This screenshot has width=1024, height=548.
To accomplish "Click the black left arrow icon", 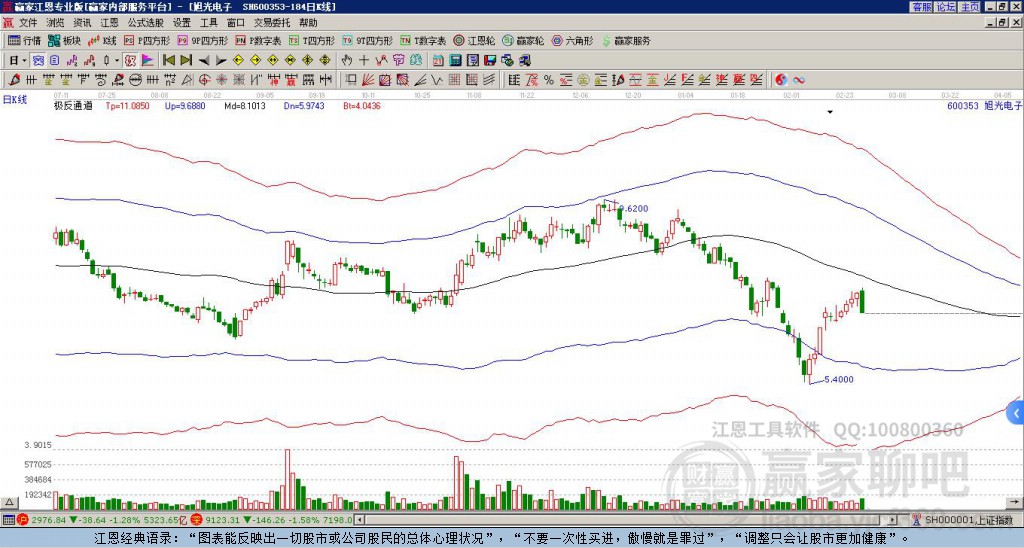I will click(204, 61).
